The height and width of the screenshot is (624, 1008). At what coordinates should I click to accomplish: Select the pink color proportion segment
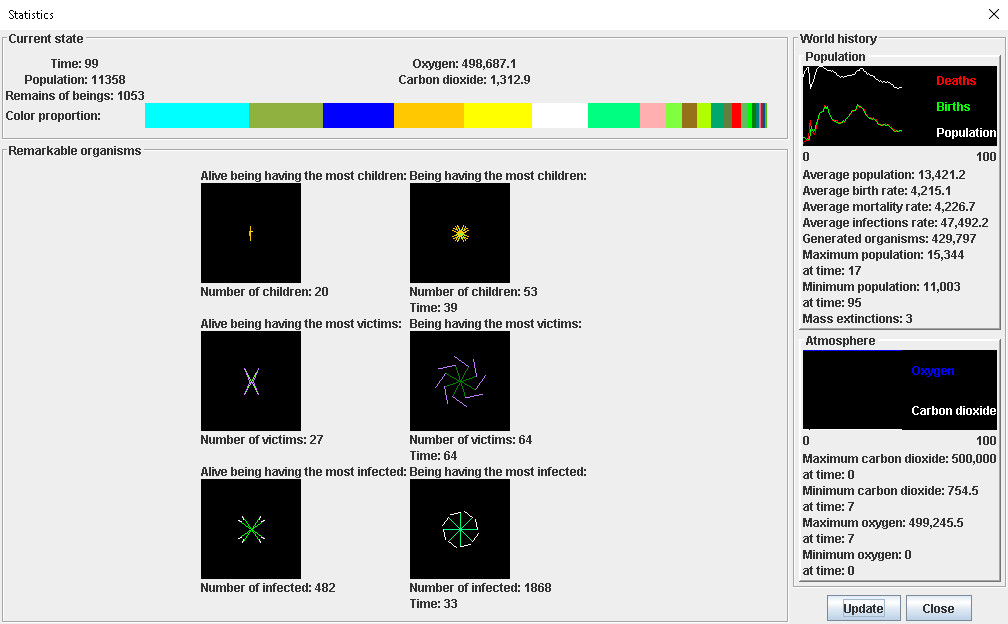(x=652, y=115)
